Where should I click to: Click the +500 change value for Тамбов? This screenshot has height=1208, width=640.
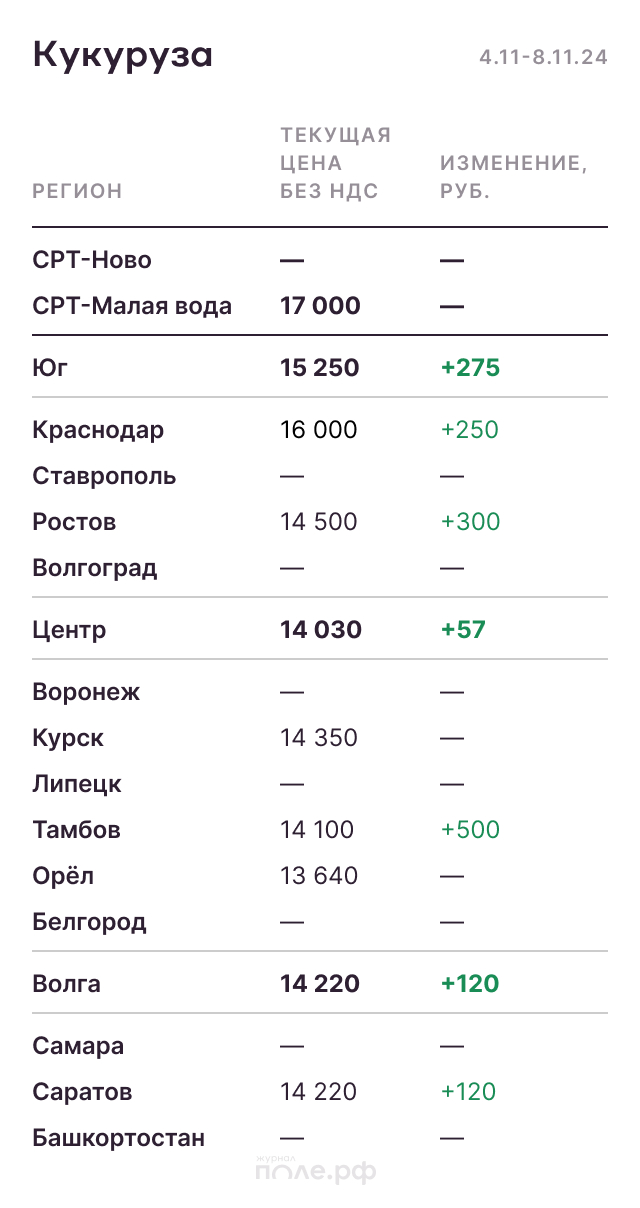(470, 830)
